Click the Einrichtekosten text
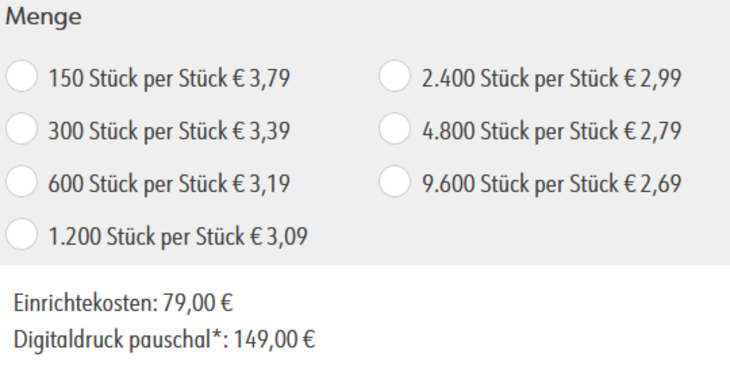The image size is (730, 380). [x=86, y=303]
